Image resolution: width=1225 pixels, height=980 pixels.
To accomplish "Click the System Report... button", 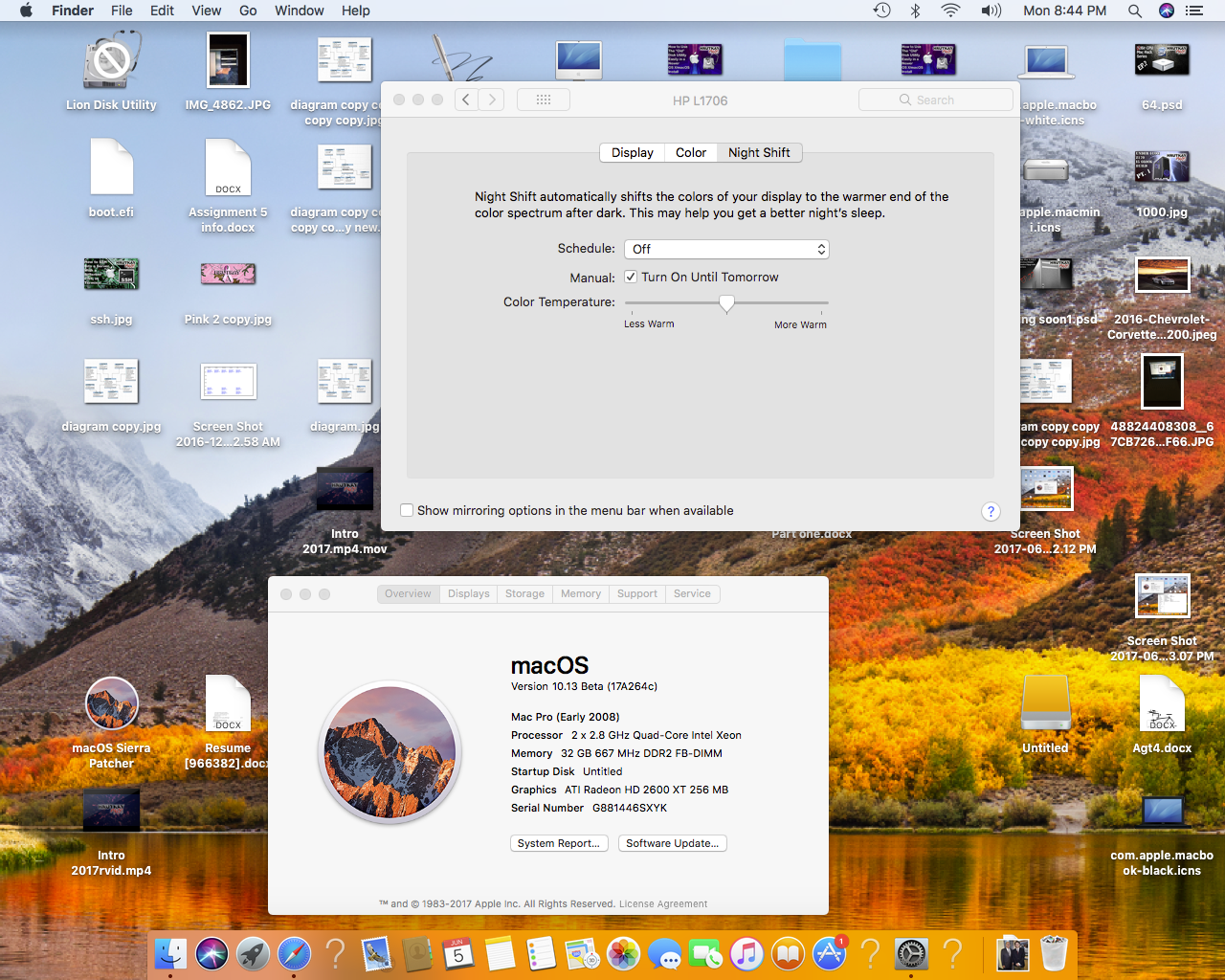I will pyautogui.click(x=559, y=843).
